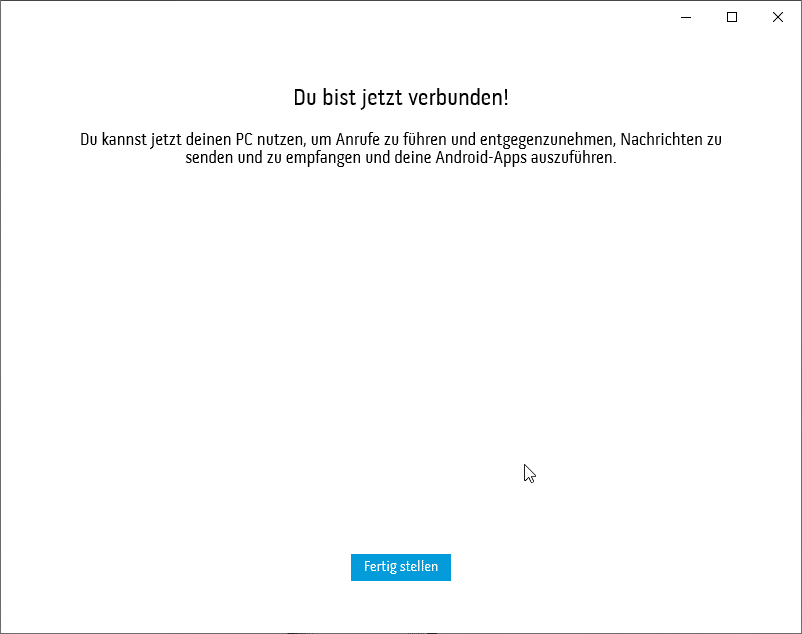Click the word "senden" starting the second line
The image size is (802, 634).
pyautogui.click(x=208, y=159)
